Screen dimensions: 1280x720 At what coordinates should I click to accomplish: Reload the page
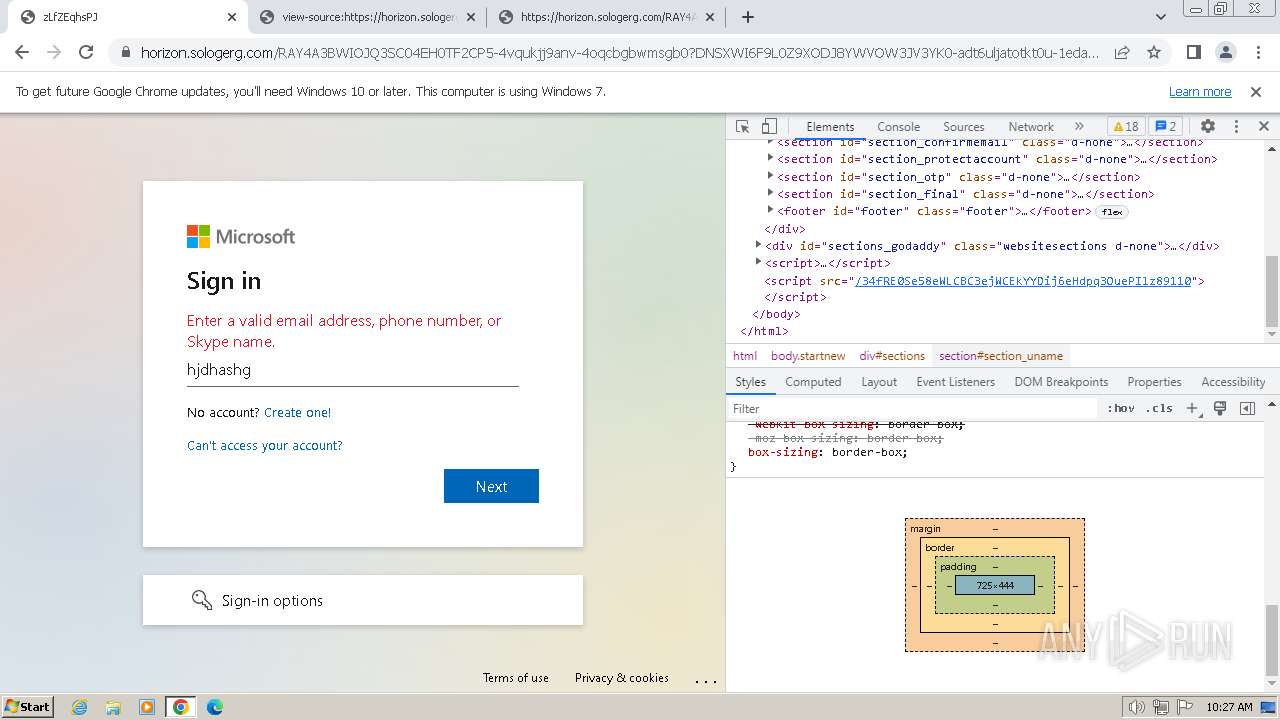point(86,52)
